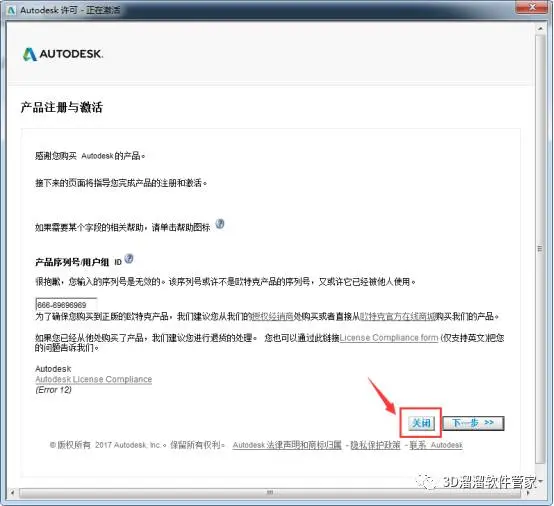
Task: Open the 隐私保护政策 link
Action: click(375, 445)
